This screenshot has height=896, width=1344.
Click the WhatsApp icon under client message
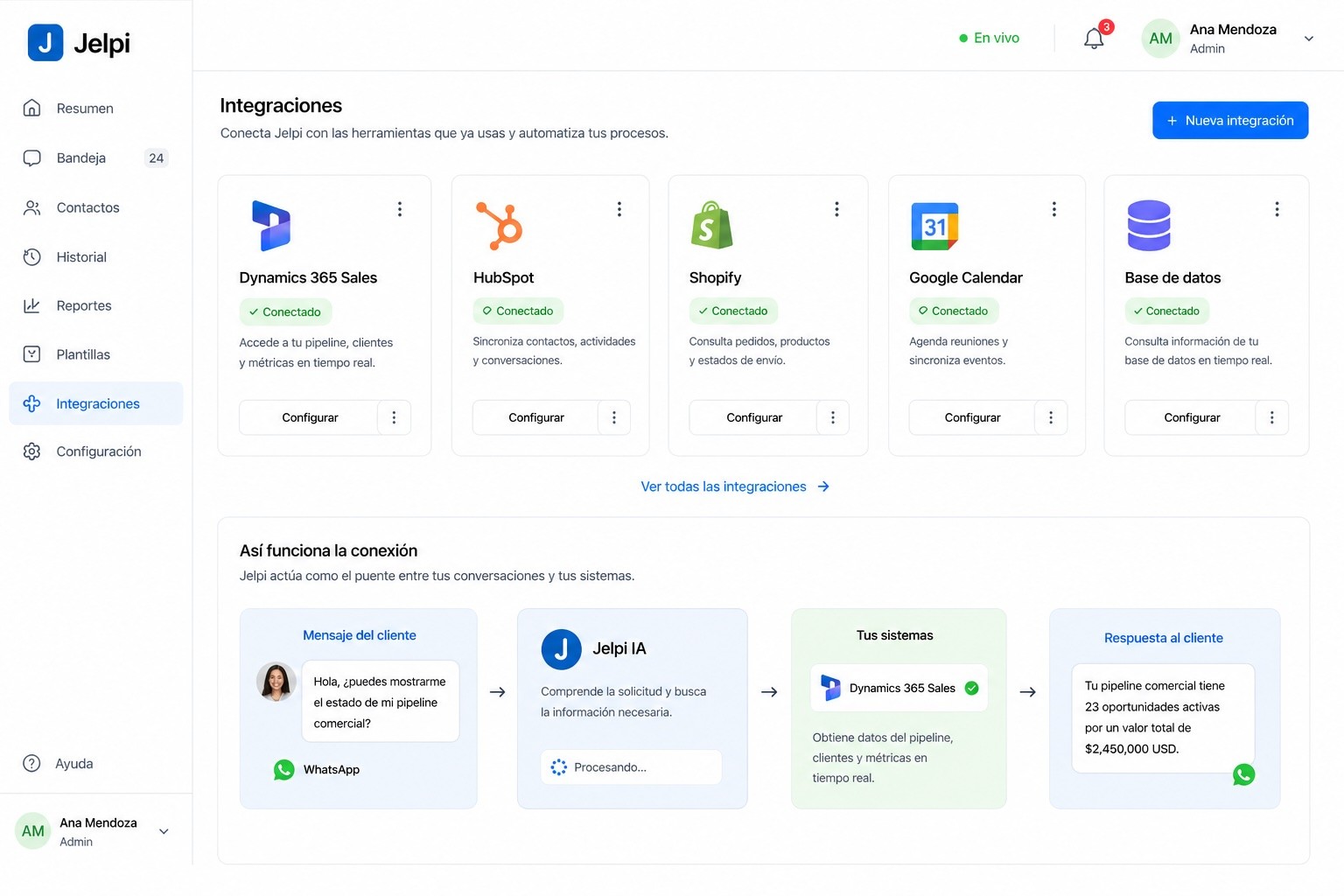pyautogui.click(x=284, y=770)
